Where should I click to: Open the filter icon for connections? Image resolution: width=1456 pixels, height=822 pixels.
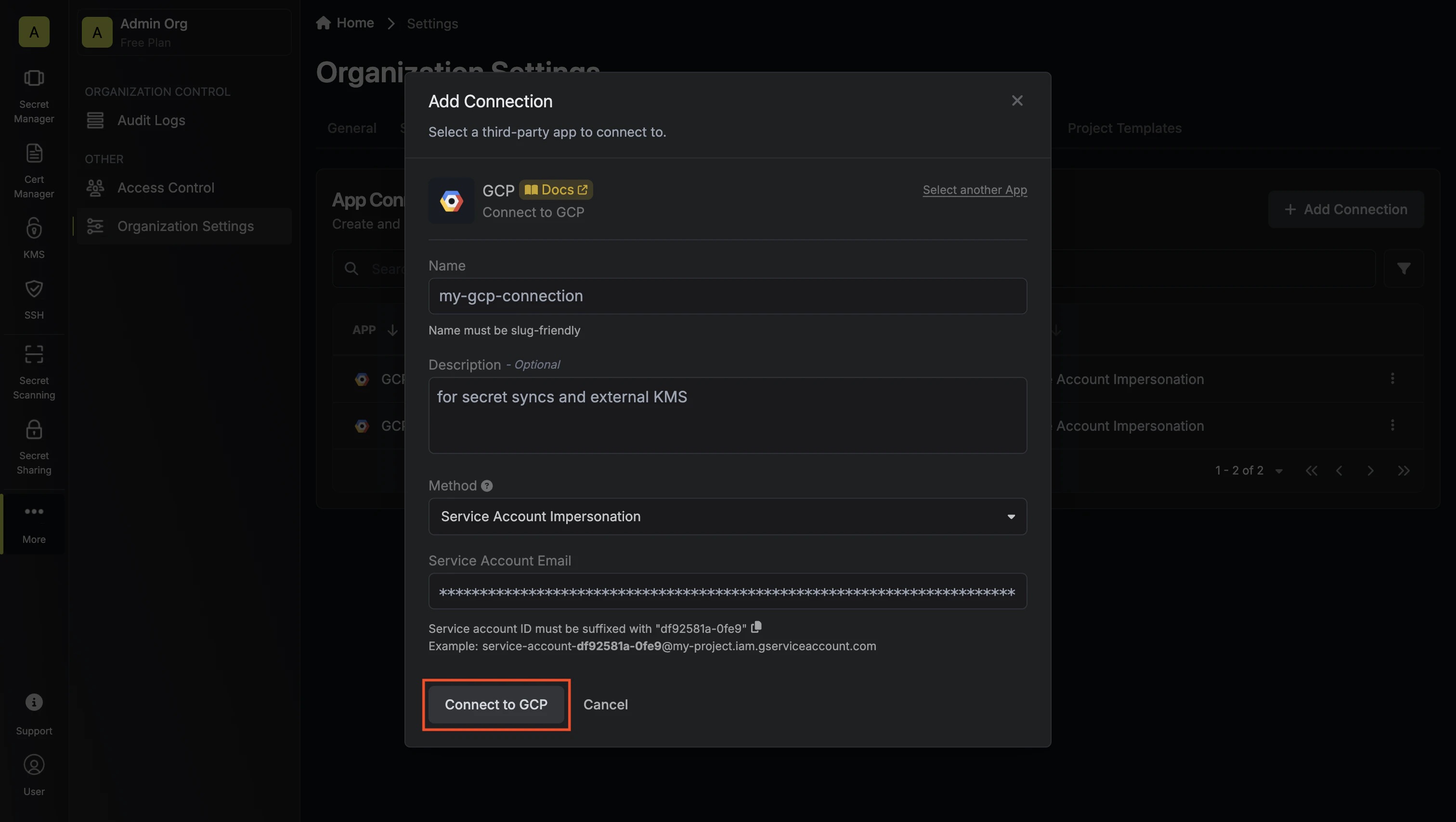tap(1404, 269)
